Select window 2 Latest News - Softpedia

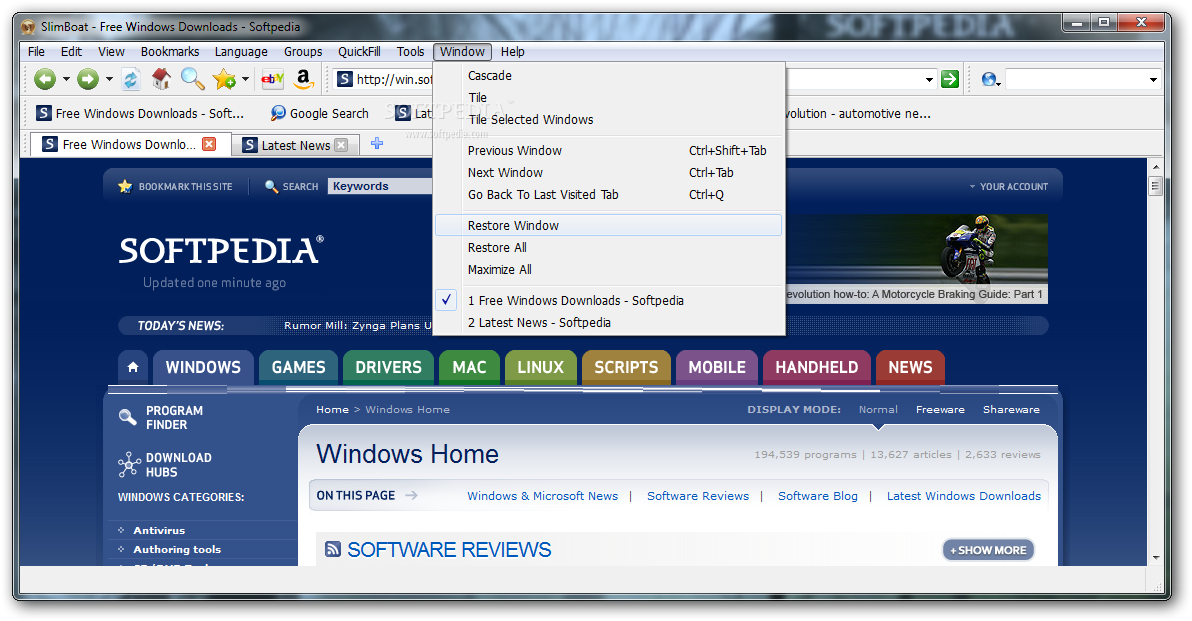point(609,322)
